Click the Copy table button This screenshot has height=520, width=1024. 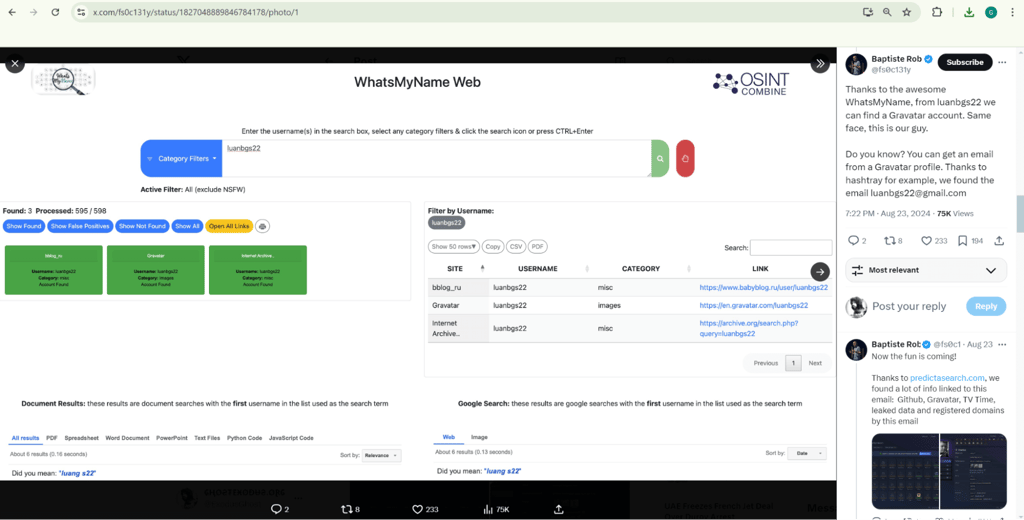click(492, 246)
